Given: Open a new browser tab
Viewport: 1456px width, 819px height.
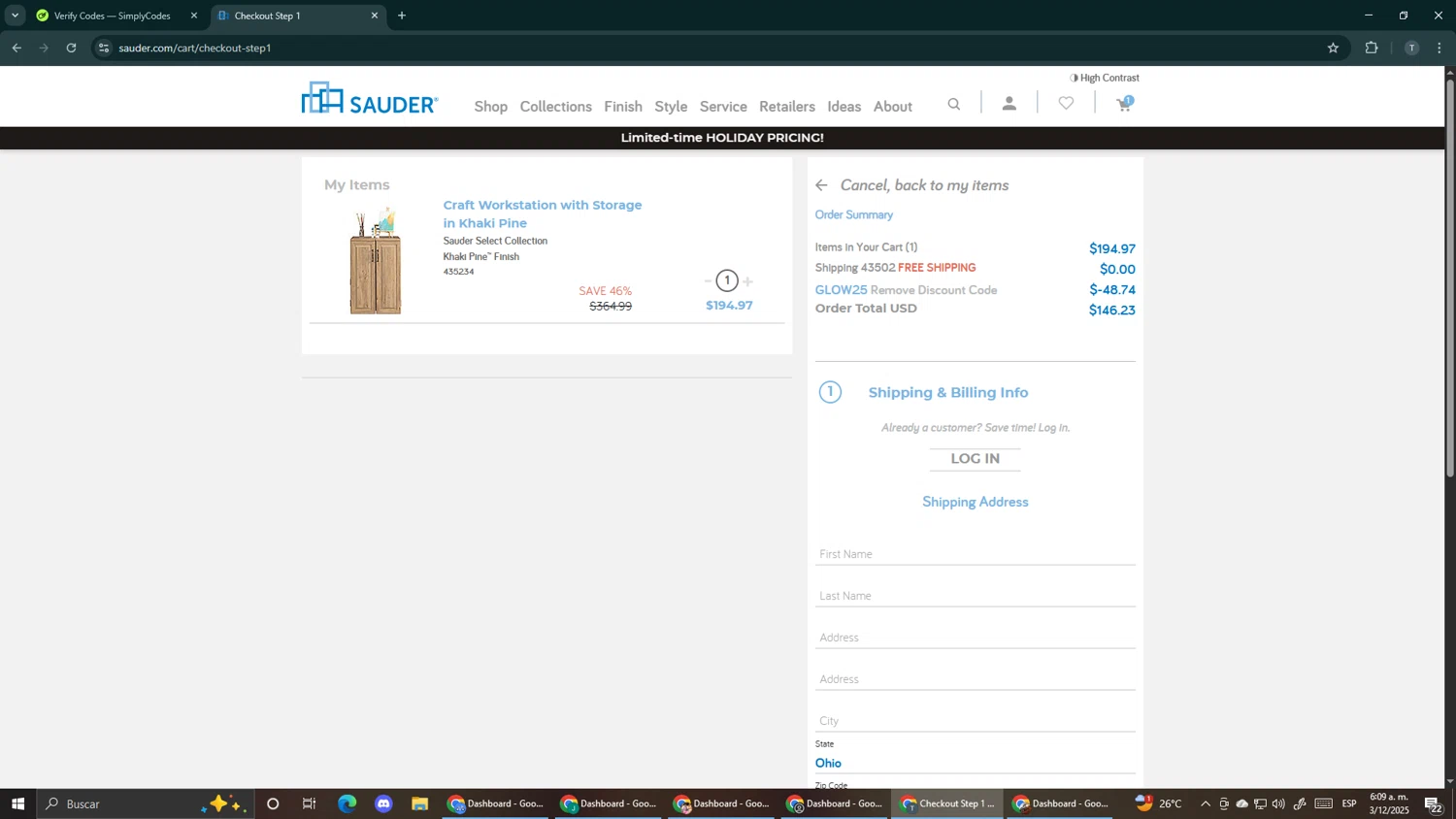Looking at the screenshot, I should 402,16.
